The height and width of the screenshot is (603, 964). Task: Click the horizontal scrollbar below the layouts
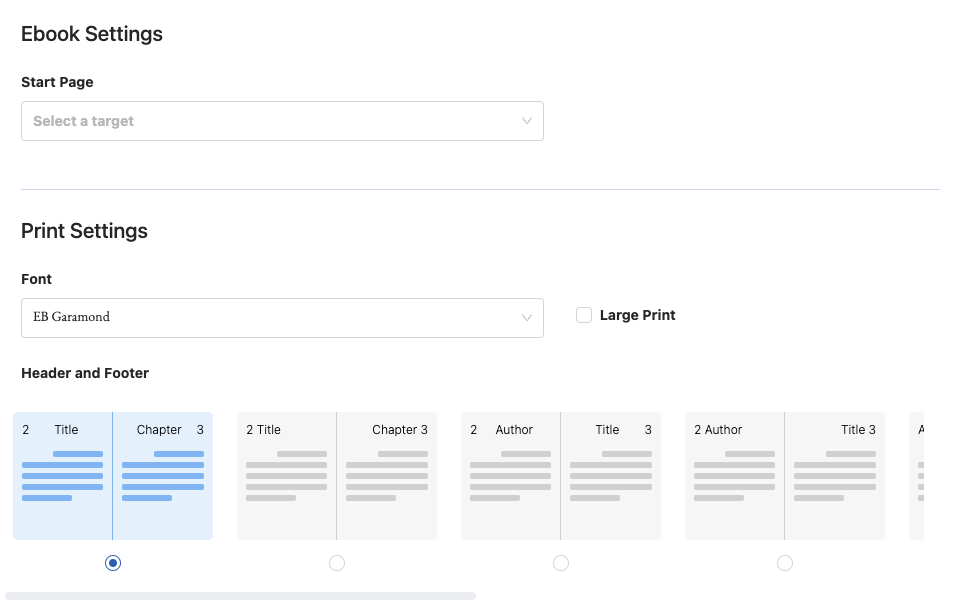point(240,595)
